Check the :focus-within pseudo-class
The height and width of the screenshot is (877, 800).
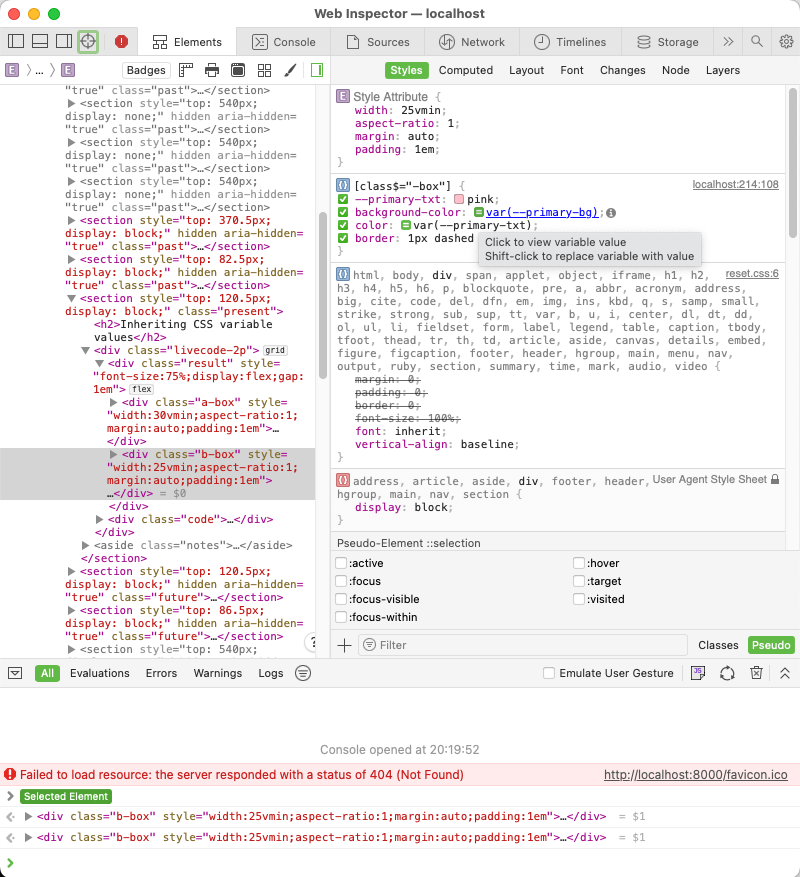point(341,617)
